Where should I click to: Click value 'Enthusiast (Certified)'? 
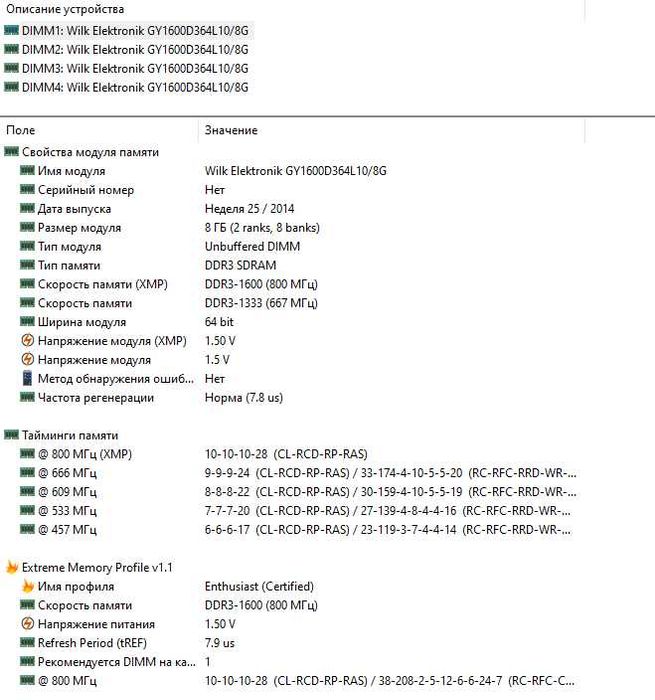[x=259, y=586]
